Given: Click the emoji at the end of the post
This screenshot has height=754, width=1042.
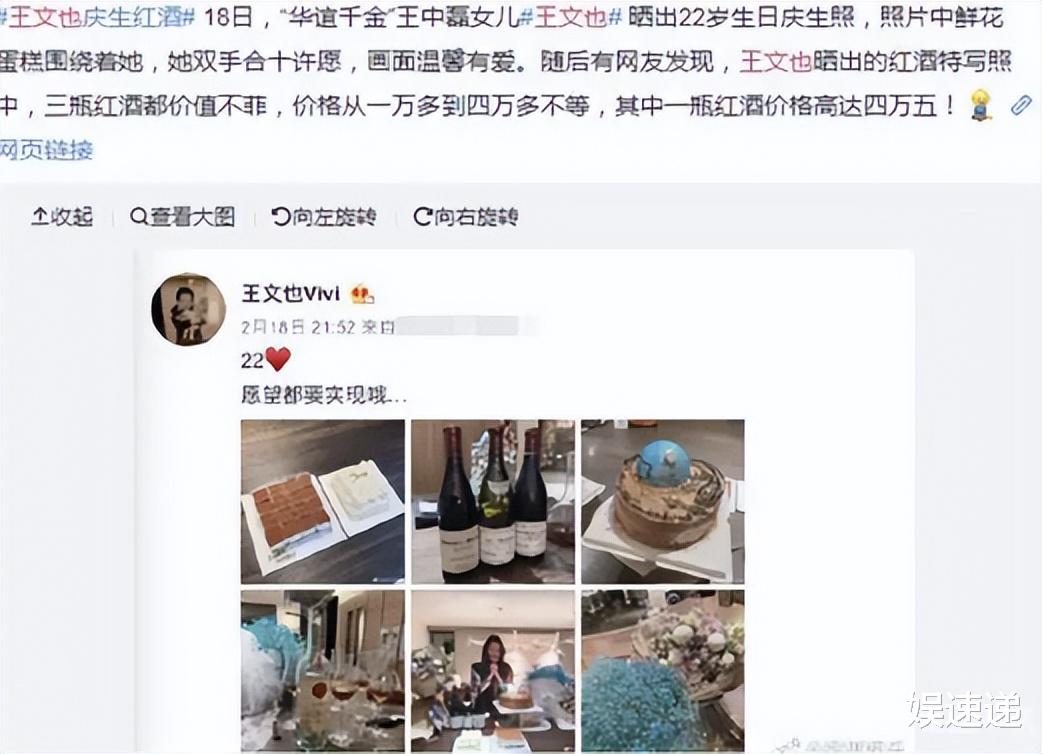Looking at the screenshot, I should [x=981, y=104].
